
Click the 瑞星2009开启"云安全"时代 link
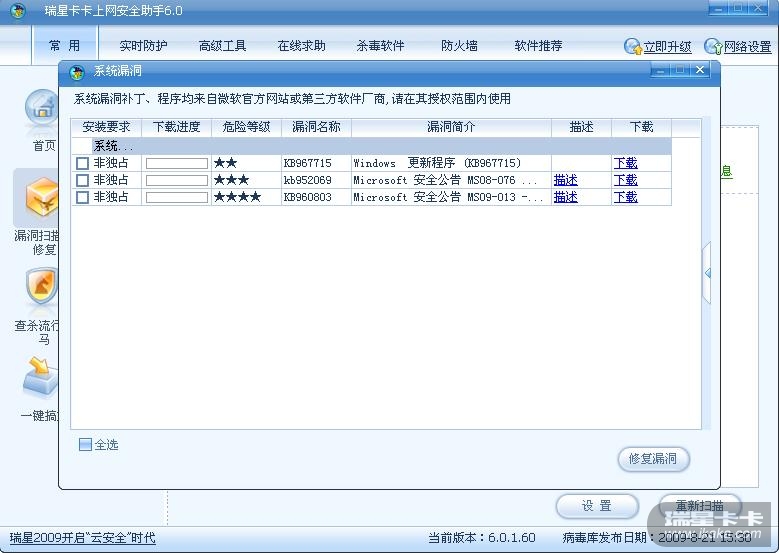[82, 538]
